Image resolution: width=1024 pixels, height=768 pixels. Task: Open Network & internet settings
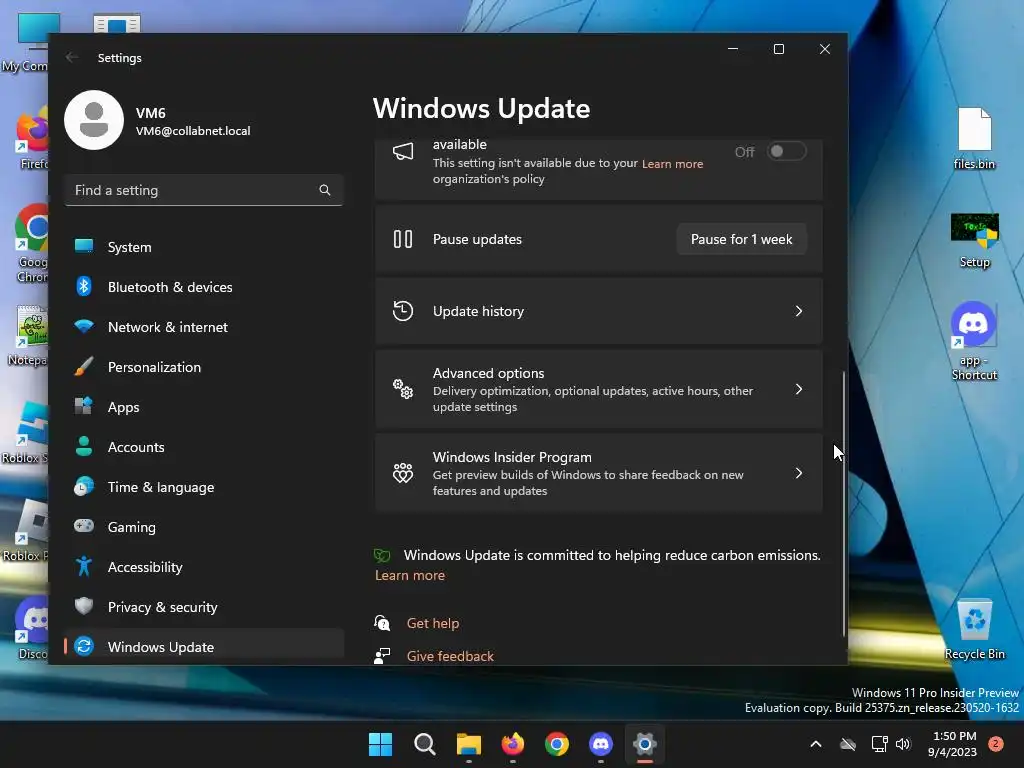pos(204,327)
